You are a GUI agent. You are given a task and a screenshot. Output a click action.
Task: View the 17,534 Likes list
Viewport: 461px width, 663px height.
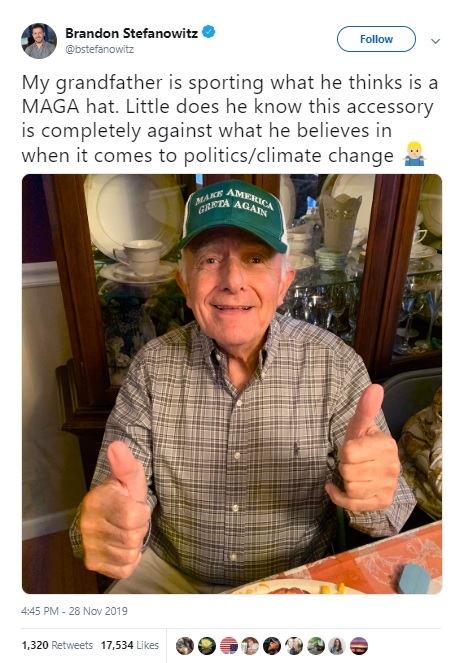pos(130,645)
